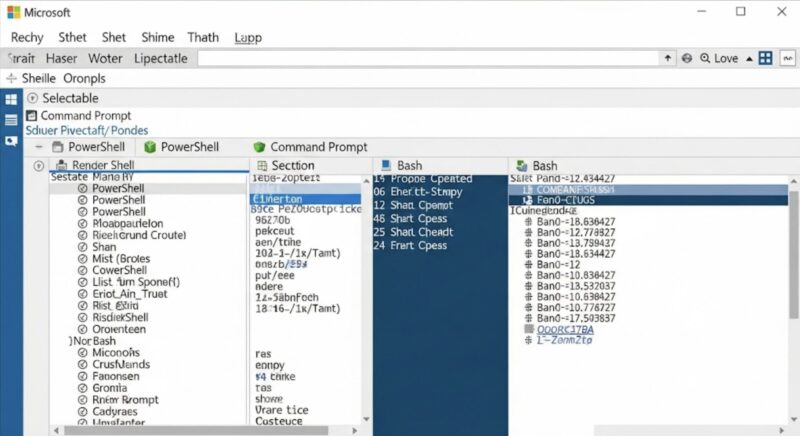Open the Lupp menu

248,38
